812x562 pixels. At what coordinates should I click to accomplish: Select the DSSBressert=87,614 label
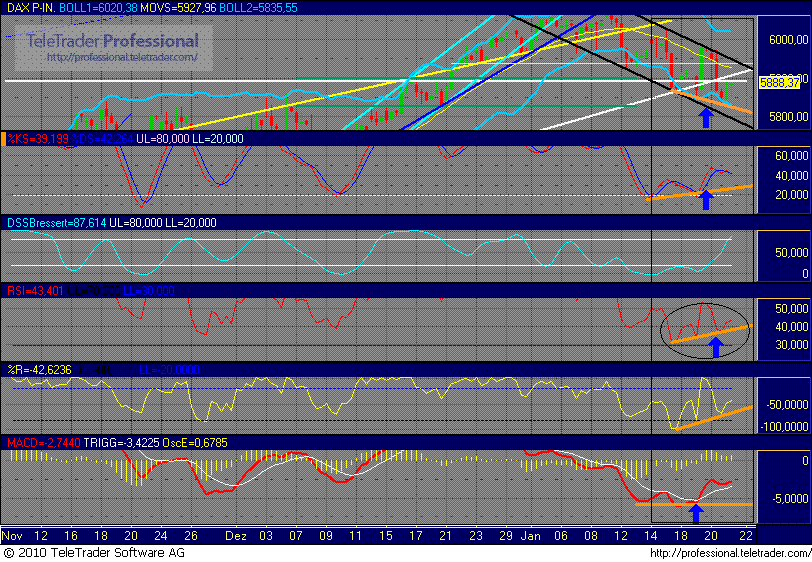pyautogui.click(x=56, y=223)
